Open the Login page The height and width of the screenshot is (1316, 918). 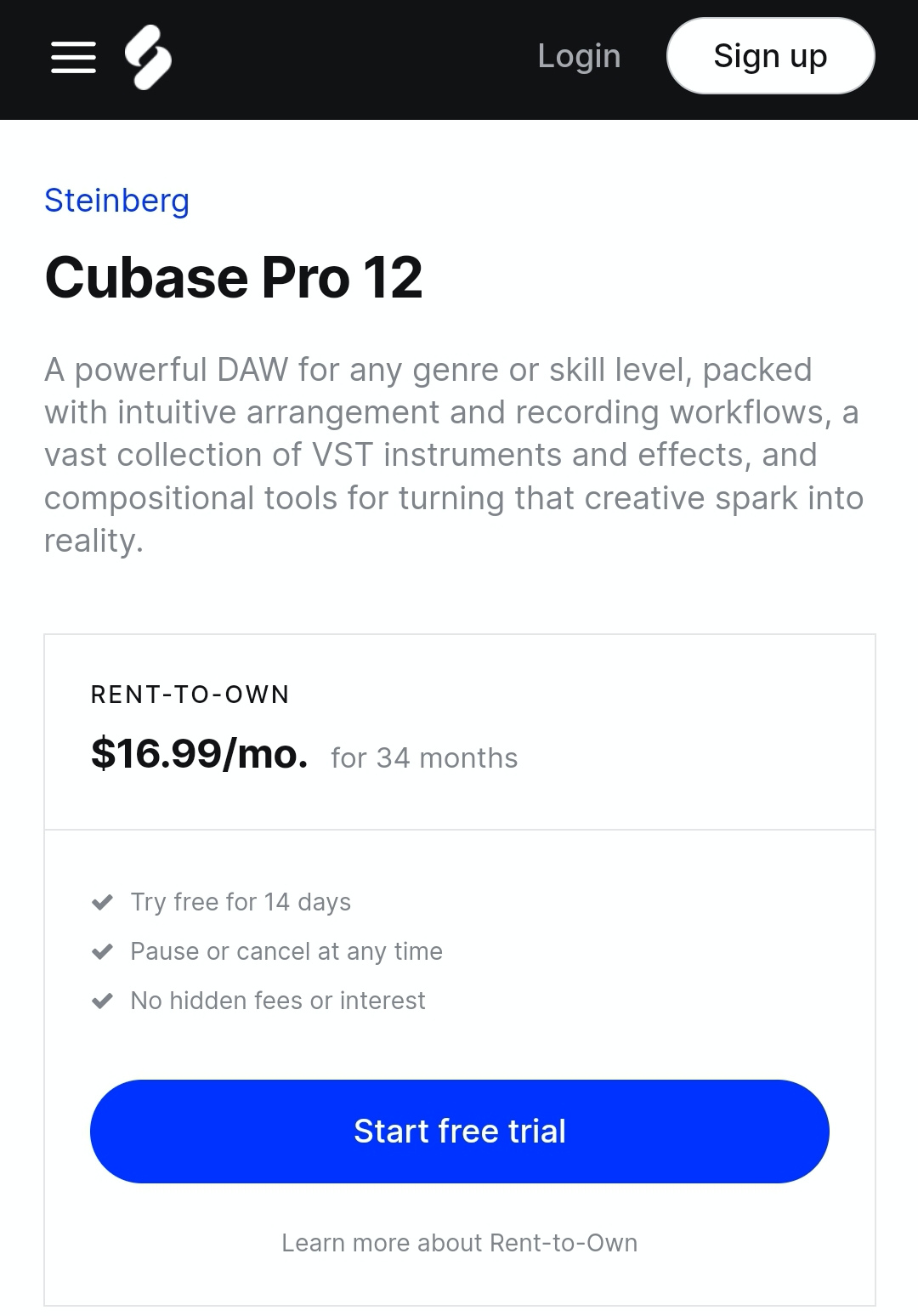(579, 56)
